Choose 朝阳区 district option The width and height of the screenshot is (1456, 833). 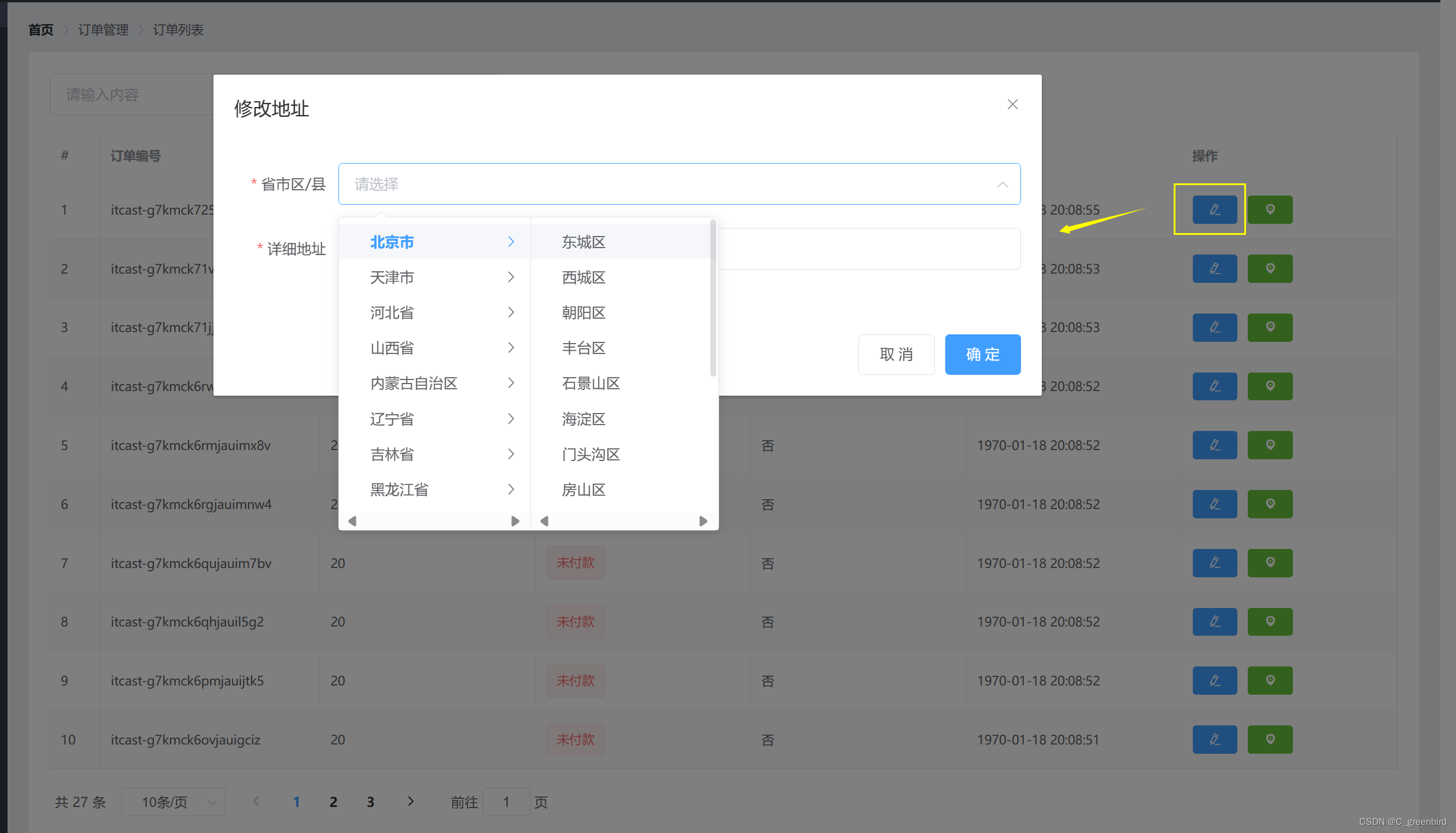click(621, 312)
